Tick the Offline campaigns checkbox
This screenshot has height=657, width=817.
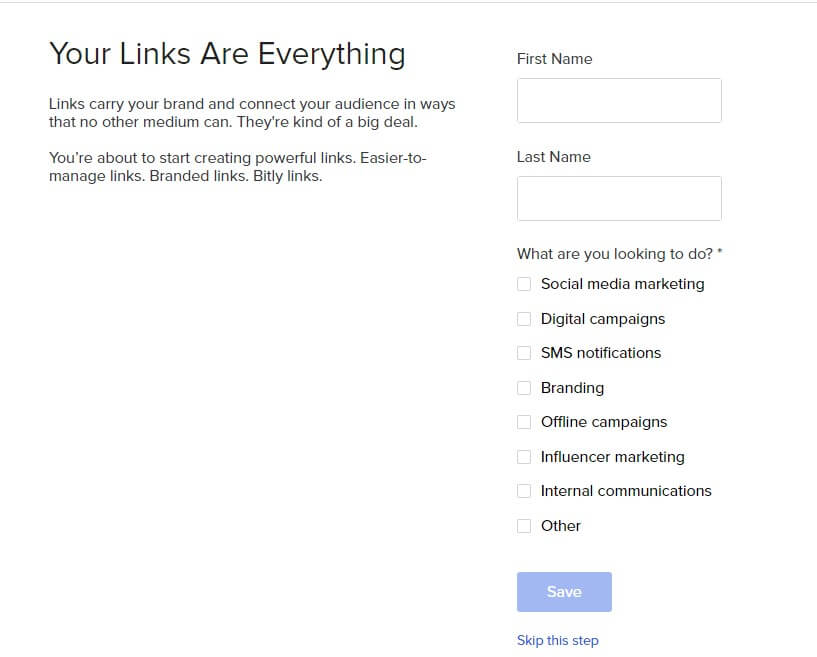(524, 422)
